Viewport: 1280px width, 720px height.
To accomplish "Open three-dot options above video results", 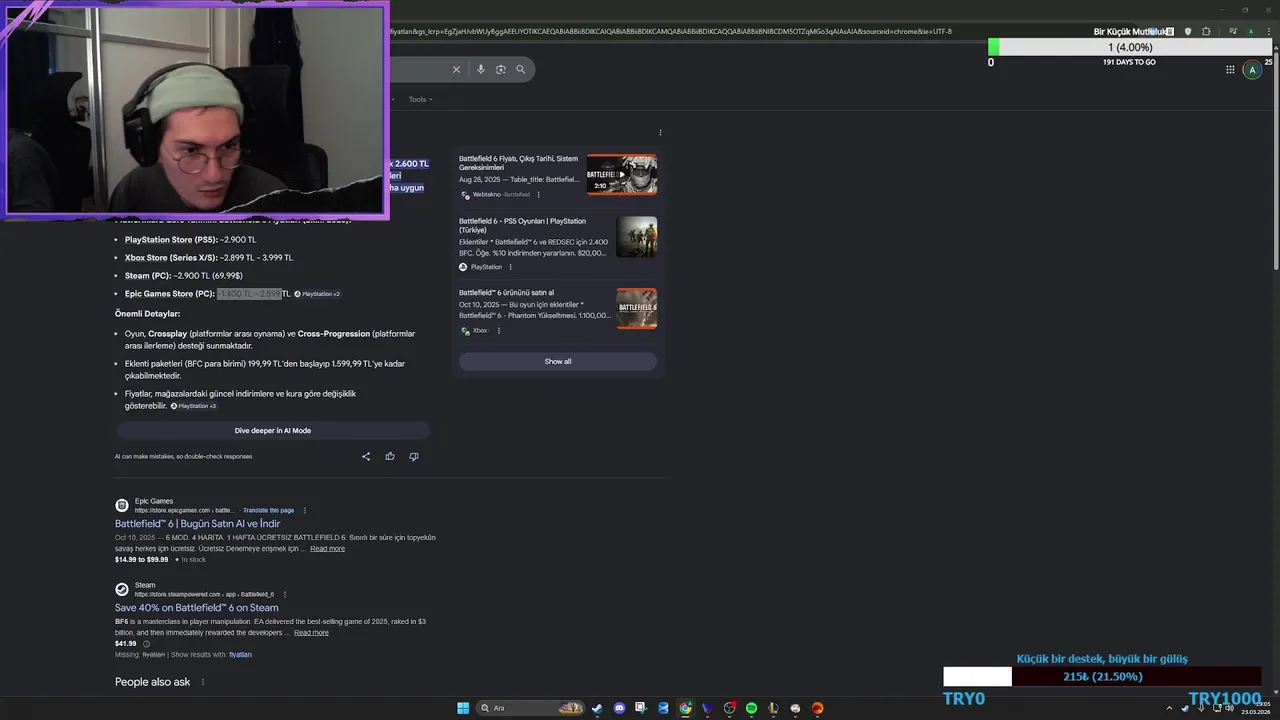I will pos(660,132).
